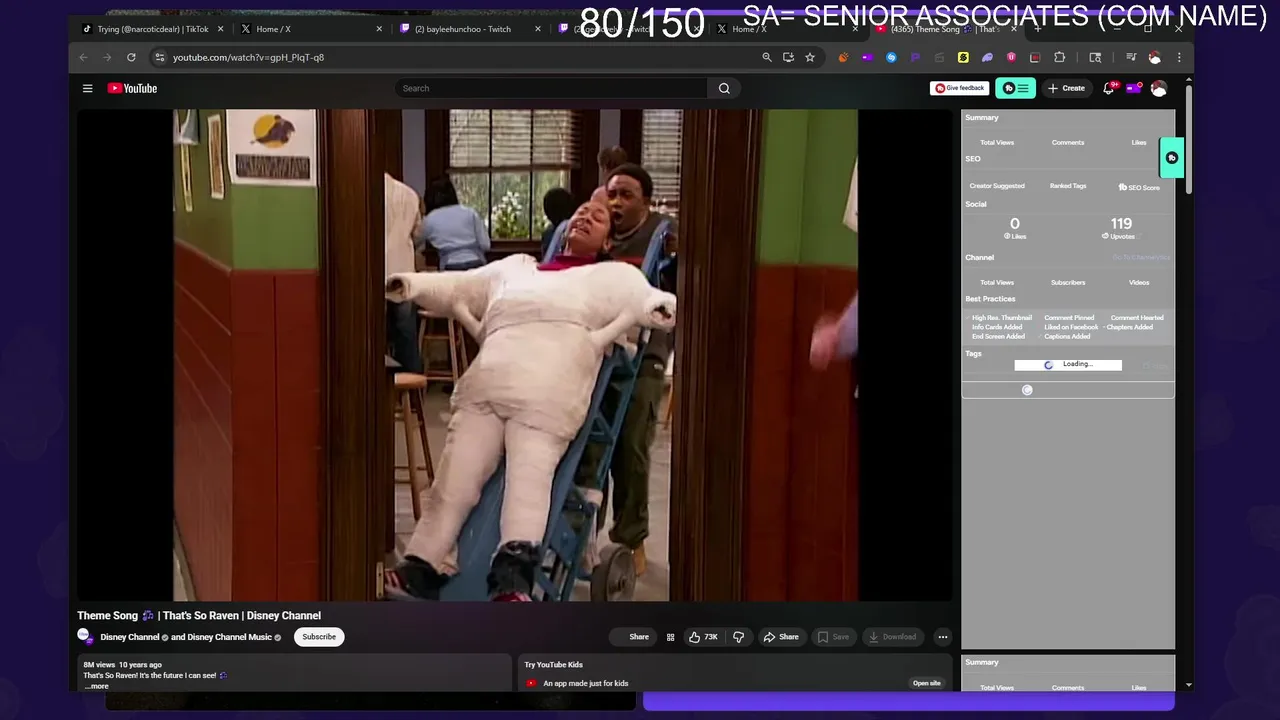
Task: Bookmark this page with star icon
Action: (810, 57)
